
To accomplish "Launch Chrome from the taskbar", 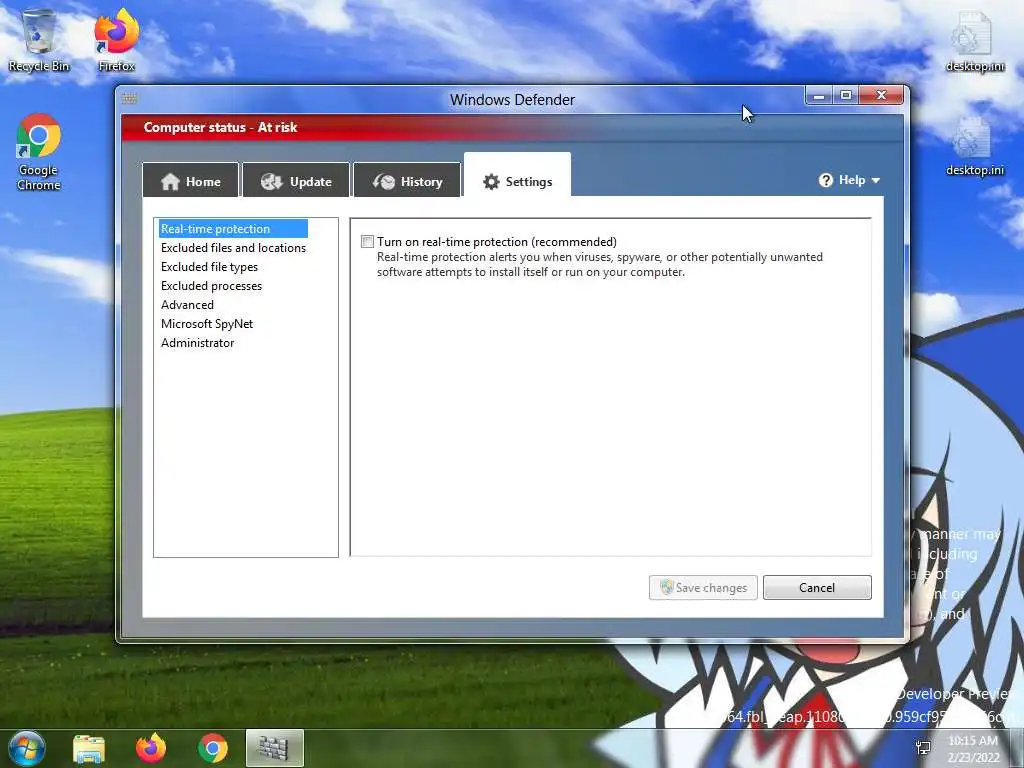I will [212, 748].
